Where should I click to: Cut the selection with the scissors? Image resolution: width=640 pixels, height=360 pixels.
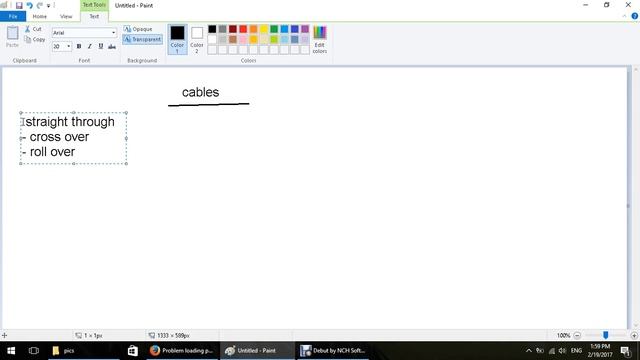tap(33, 29)
